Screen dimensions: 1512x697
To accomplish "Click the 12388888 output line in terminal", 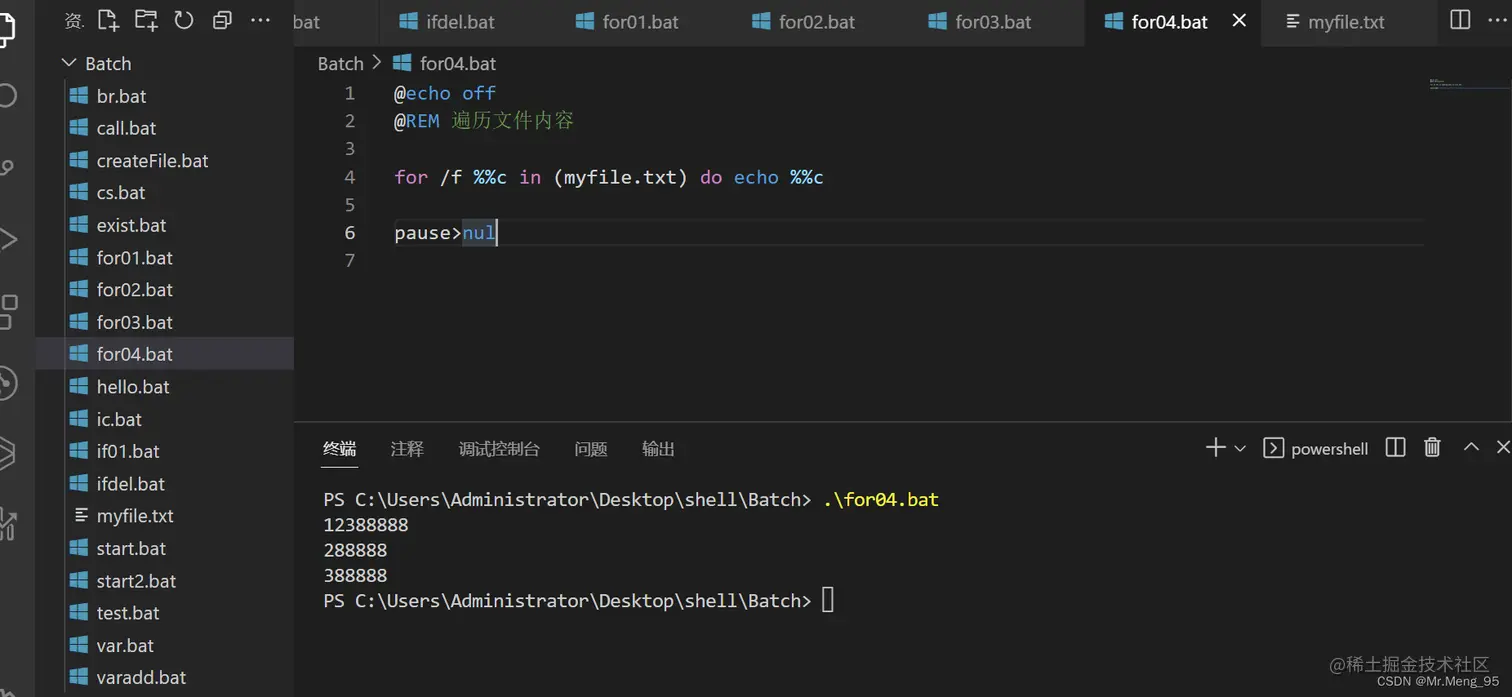I will coord(366,525).
